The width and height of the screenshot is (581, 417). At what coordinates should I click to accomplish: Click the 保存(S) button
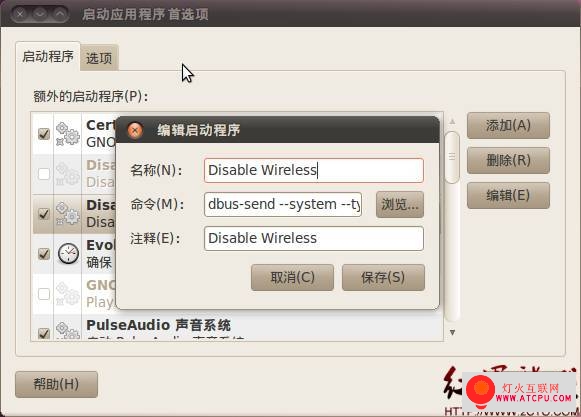tap(383, 277)
